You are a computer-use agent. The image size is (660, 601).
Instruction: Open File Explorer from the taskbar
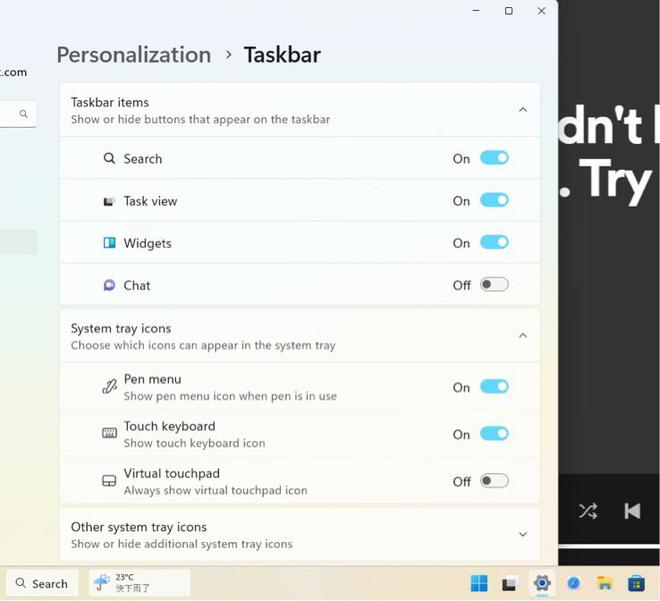605,583
